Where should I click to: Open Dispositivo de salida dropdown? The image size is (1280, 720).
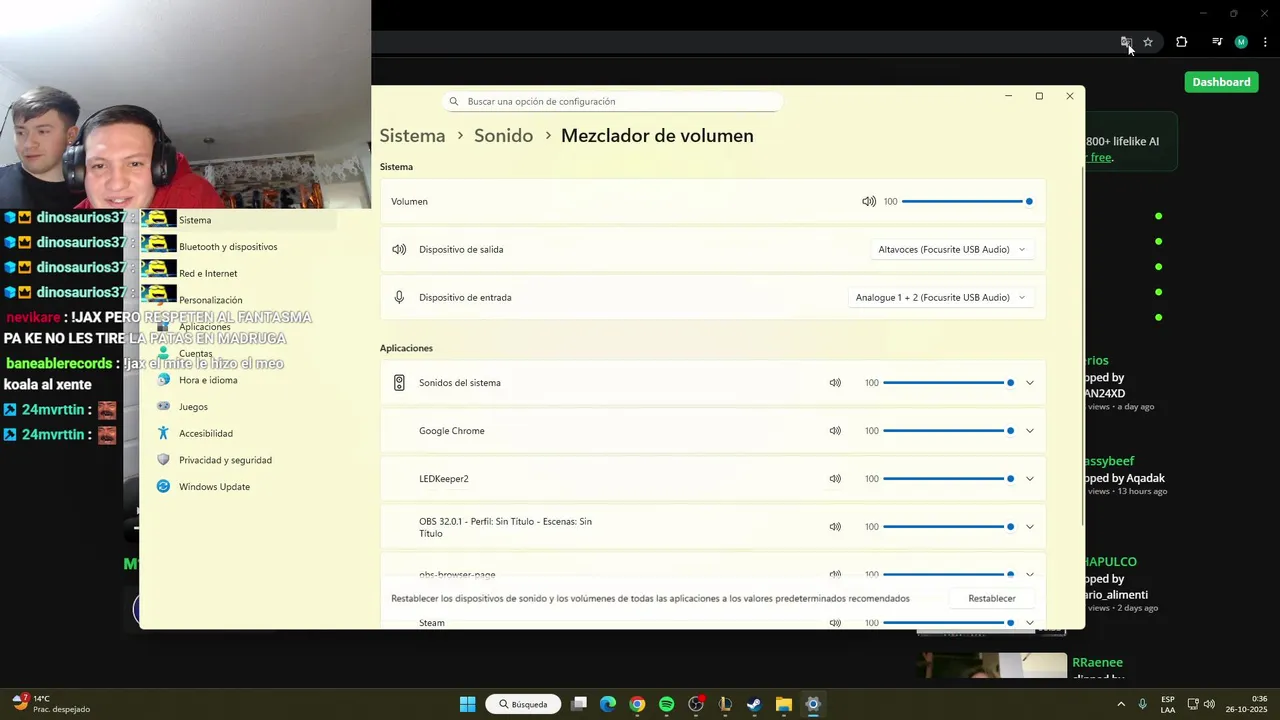[952, 249]
